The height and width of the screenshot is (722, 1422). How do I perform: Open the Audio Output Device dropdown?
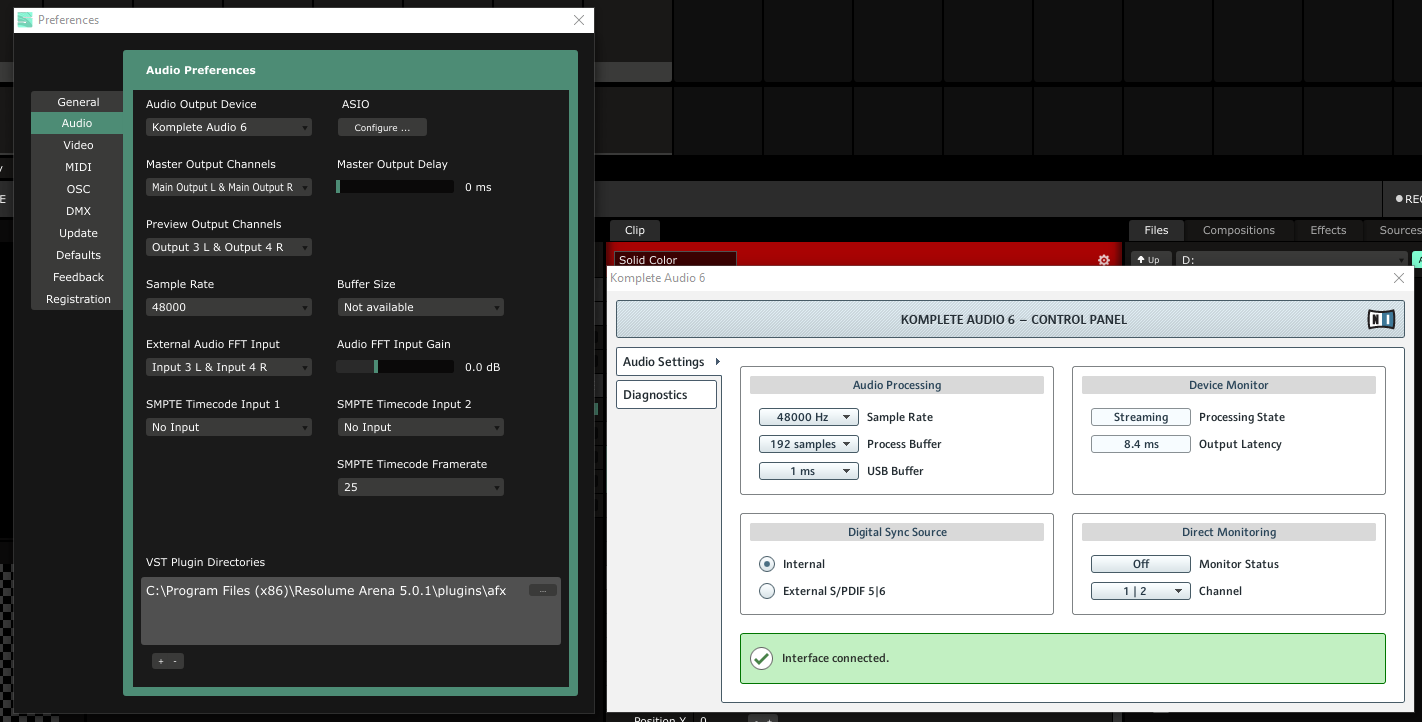[x=228, y=127]
